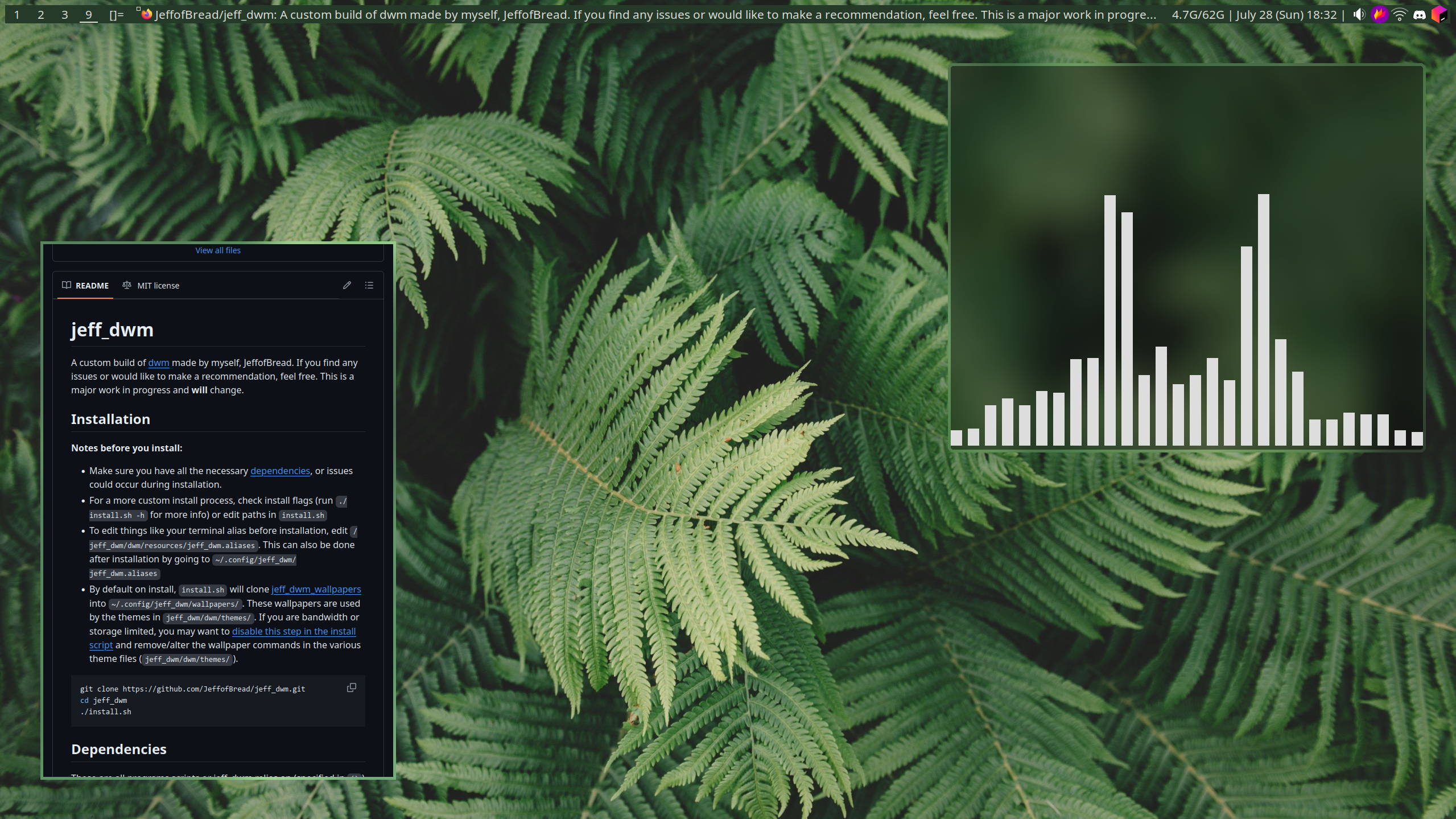Image resolution: width=1456 pixels, height=819 pixels.
Task: Click the JetBrains Toolbox tray icon
Action: coord(1439,15)
